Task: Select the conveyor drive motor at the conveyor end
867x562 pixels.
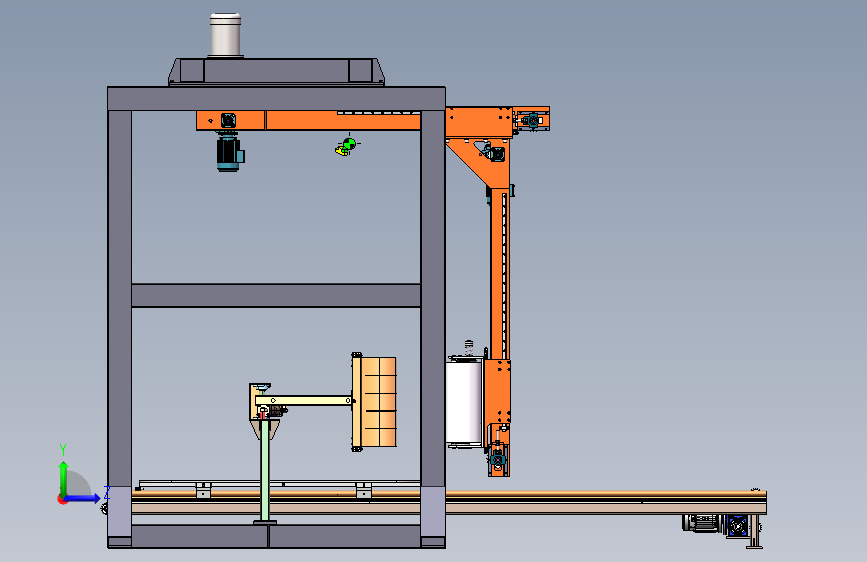Action: pos(702,523)
